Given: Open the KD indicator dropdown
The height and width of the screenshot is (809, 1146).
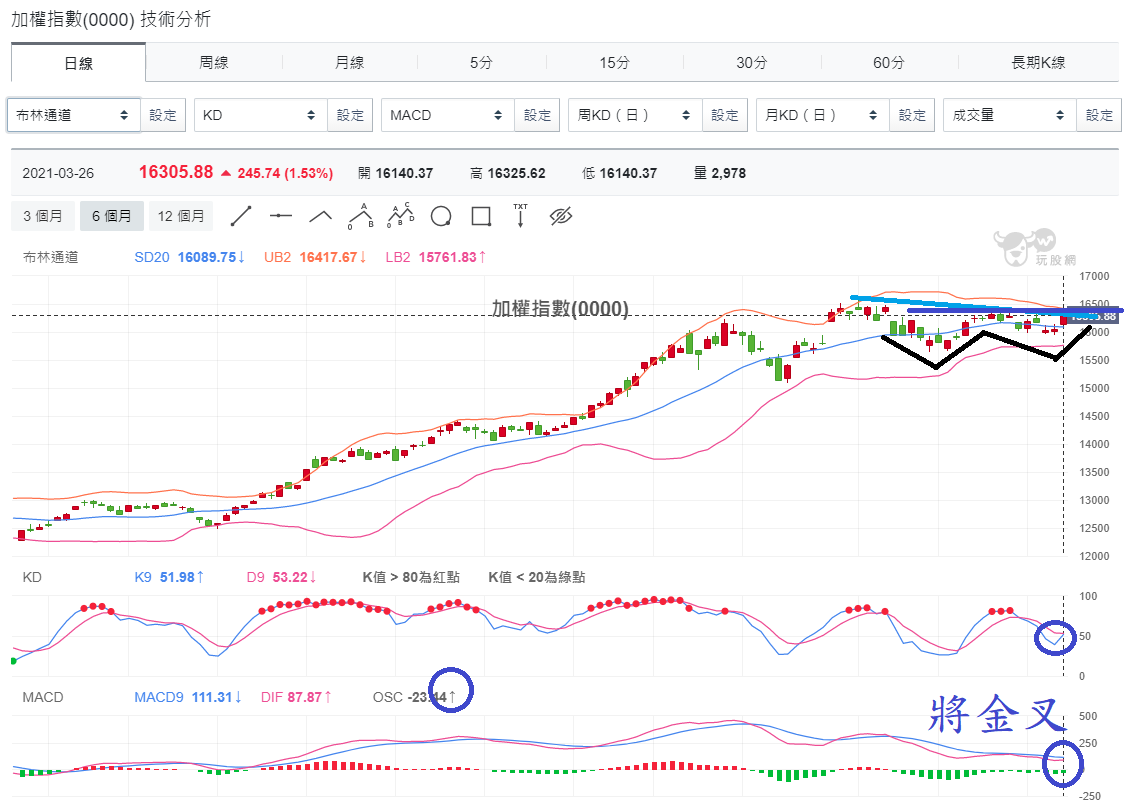Looking at the screenshot, I should coord(260,115).
